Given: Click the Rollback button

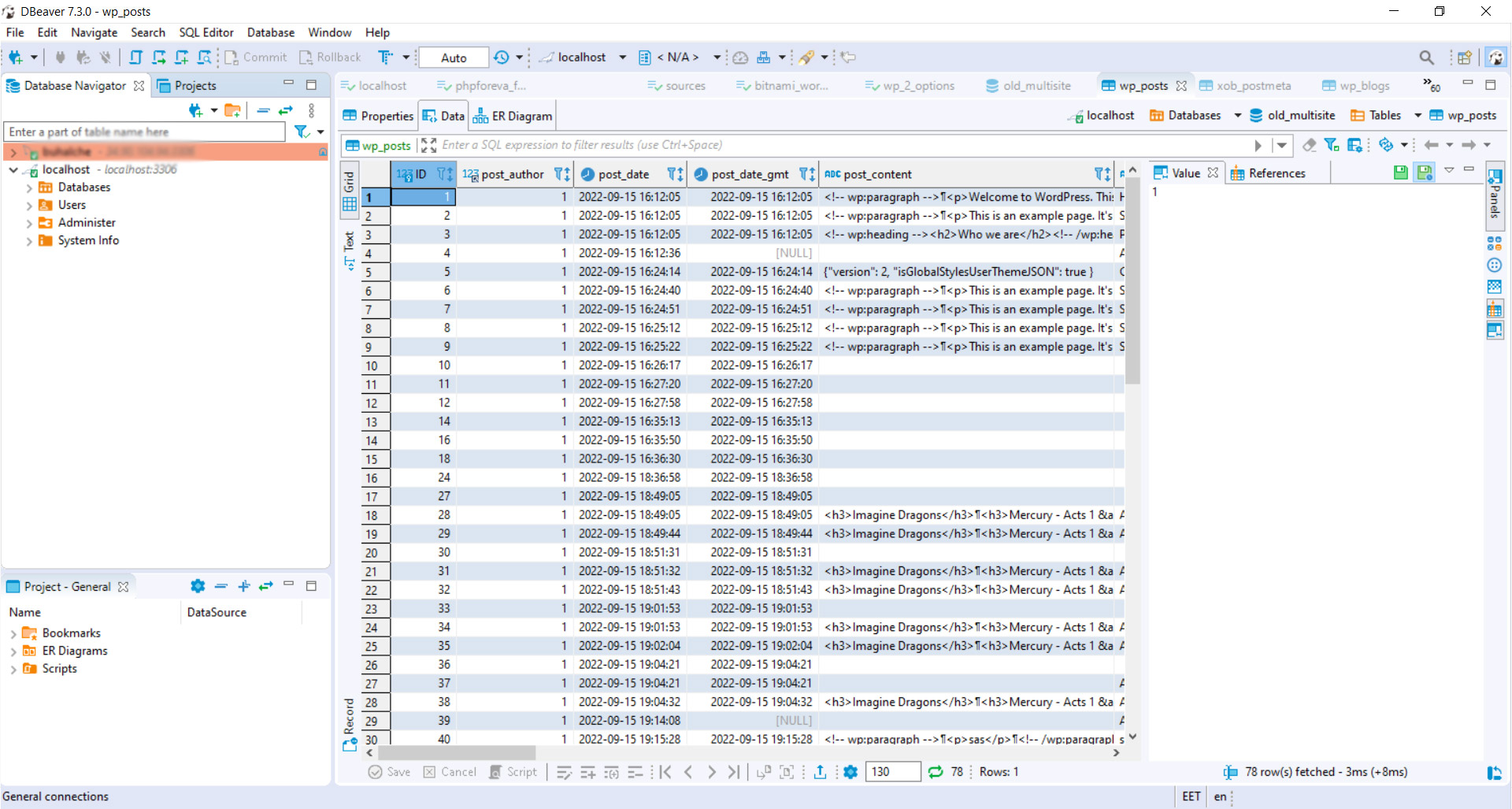Looking at the screenshot, I should tap(330, 58).
